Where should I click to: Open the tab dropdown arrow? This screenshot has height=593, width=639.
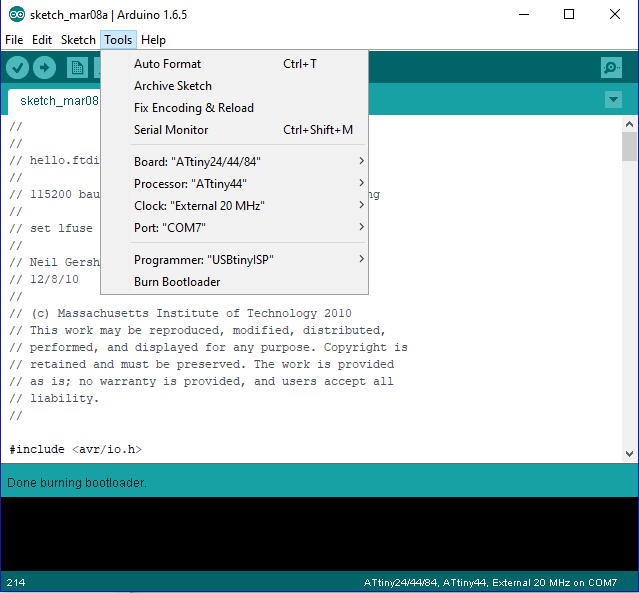(613, 99)
